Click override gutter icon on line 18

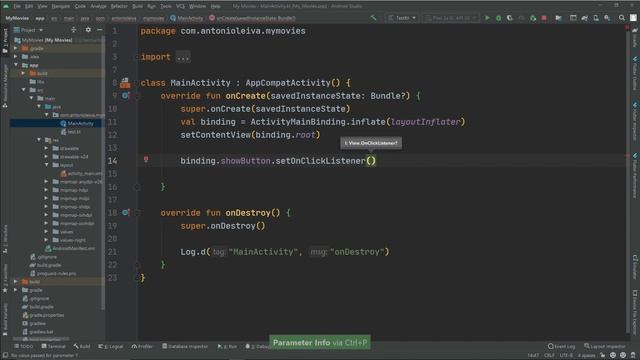[x=125, y=213]
